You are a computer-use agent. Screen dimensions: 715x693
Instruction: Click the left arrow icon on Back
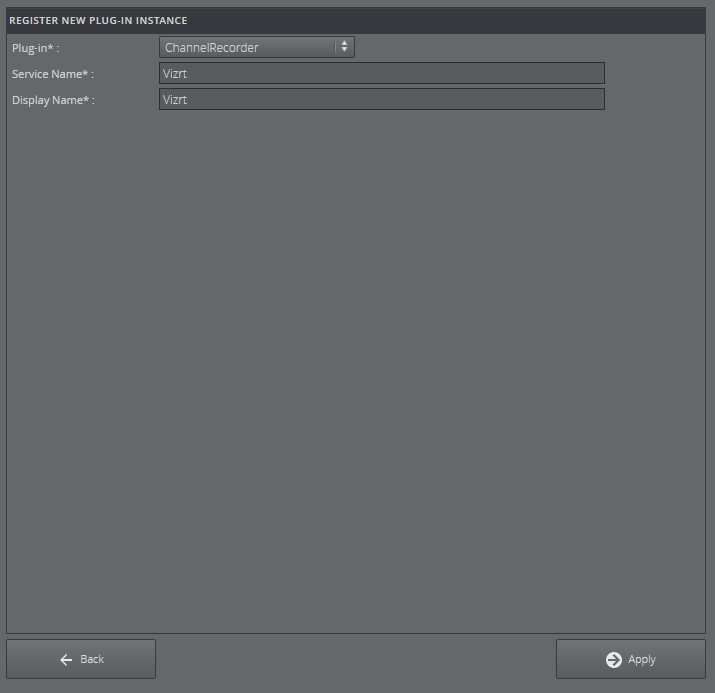click(x=66, y=659)
